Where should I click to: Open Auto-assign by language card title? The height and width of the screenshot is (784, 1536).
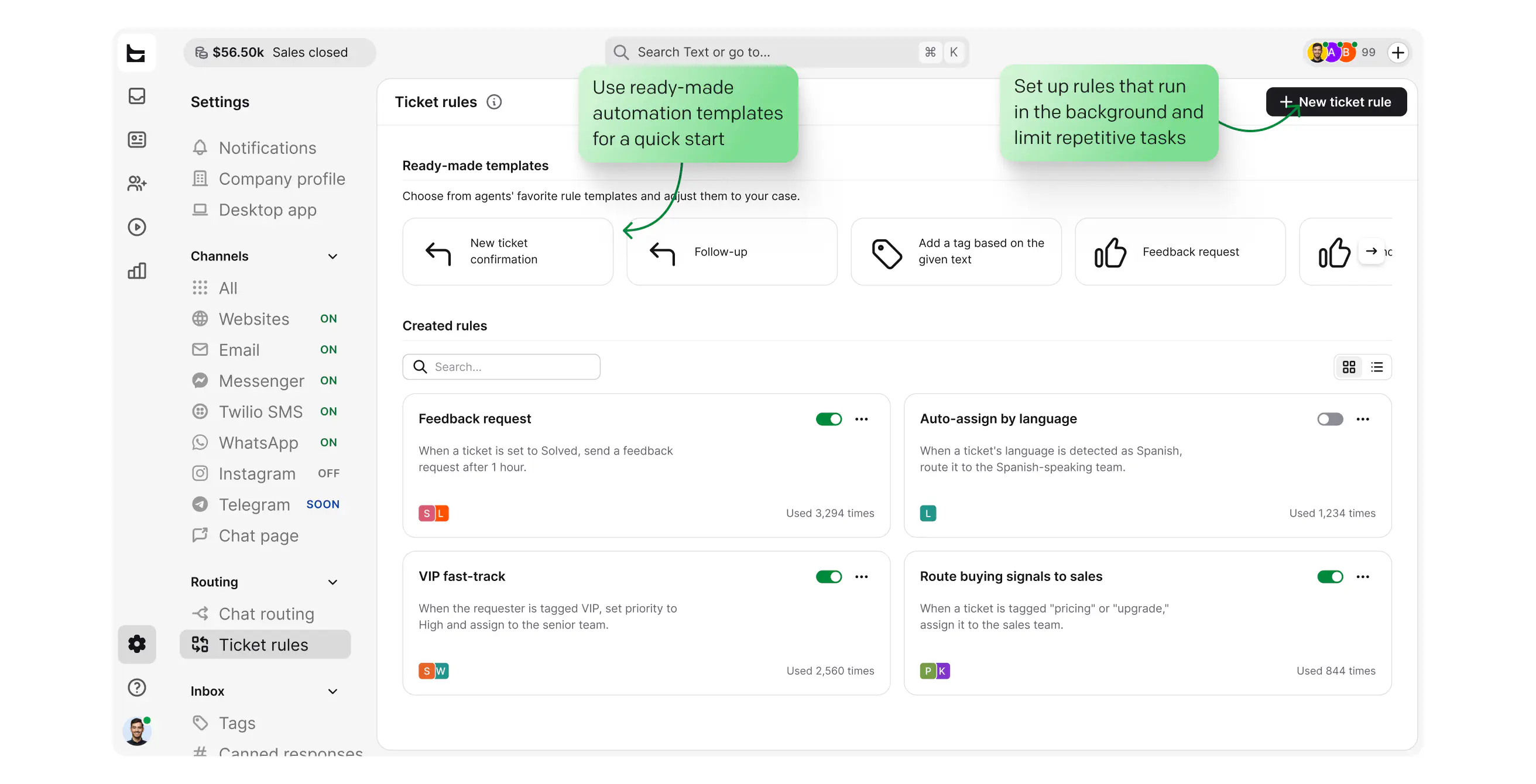pyautogui.click(x=998, y=419)
